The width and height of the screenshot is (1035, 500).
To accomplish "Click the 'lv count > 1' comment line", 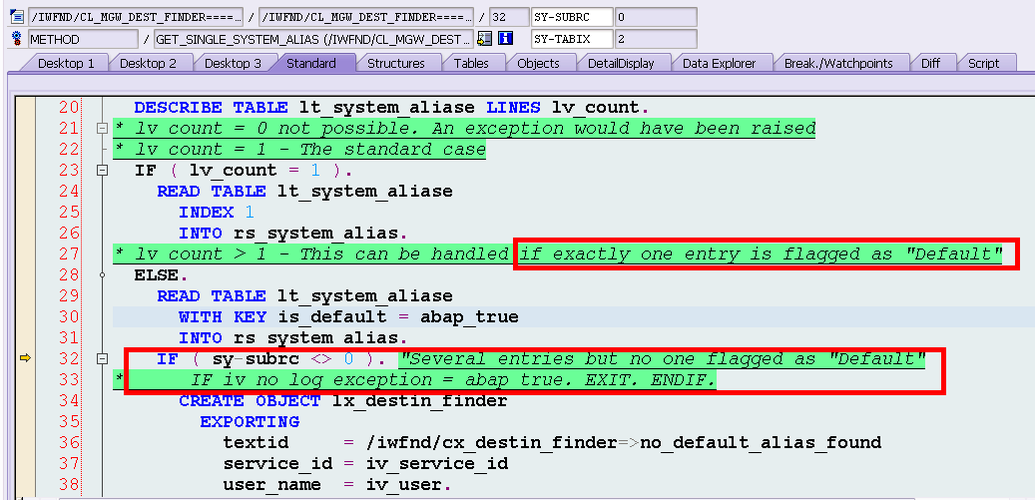I will (x=558, y=254).
